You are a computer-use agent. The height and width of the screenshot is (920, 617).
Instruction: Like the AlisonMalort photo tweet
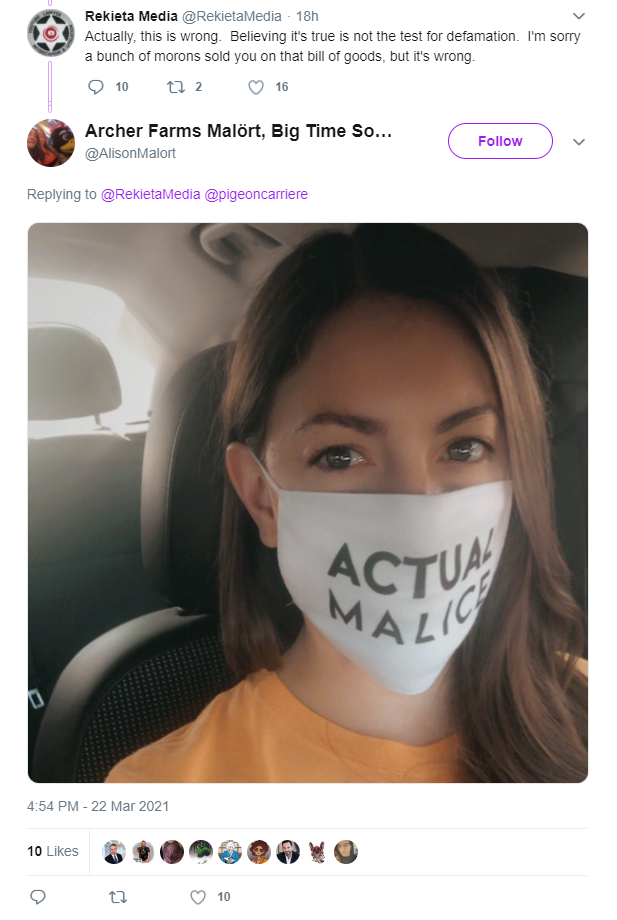coord(198,897)
